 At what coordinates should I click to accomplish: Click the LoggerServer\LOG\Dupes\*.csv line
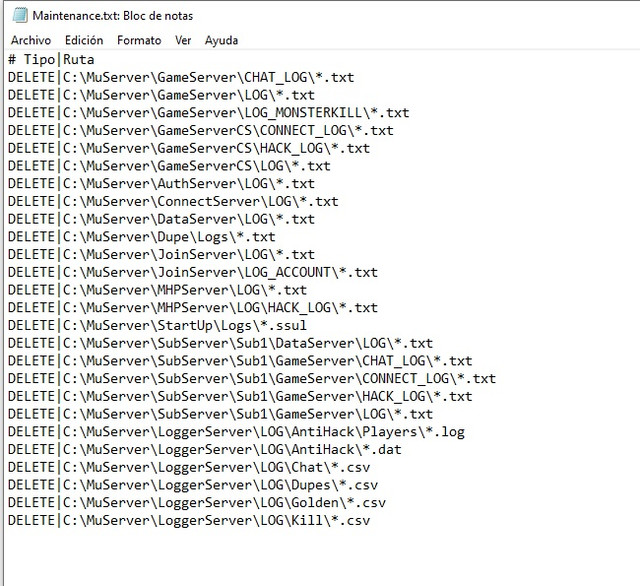pyautogui.click(x=193, y=485)
